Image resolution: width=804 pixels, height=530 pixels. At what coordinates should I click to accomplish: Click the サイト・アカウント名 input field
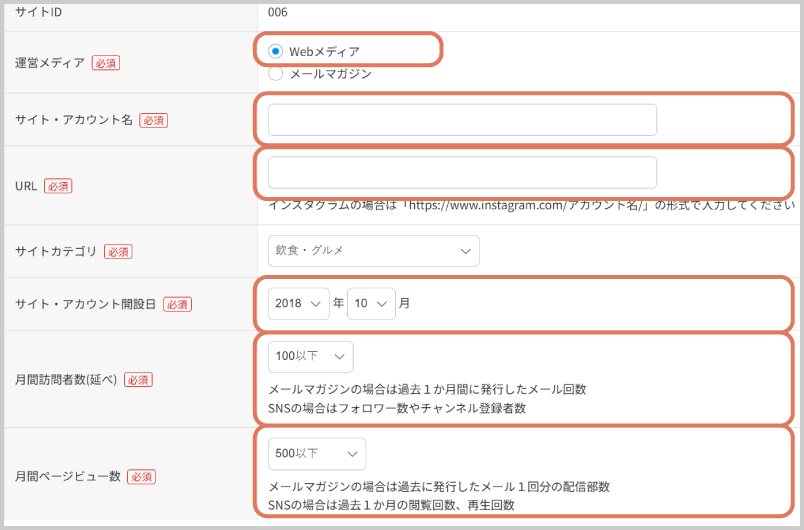click(462, 120)
